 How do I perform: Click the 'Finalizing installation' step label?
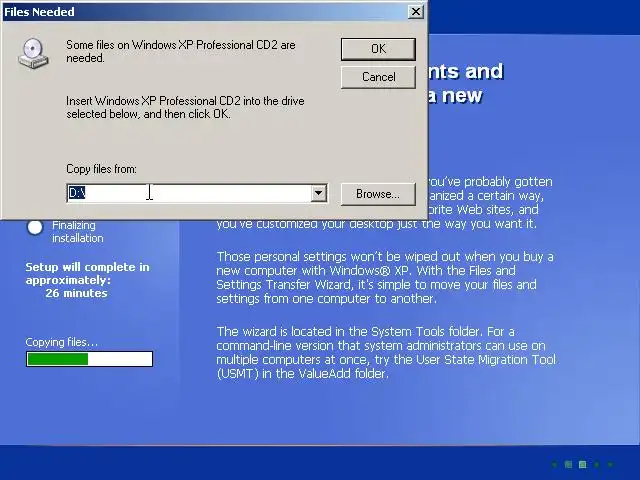pos(78,231)
